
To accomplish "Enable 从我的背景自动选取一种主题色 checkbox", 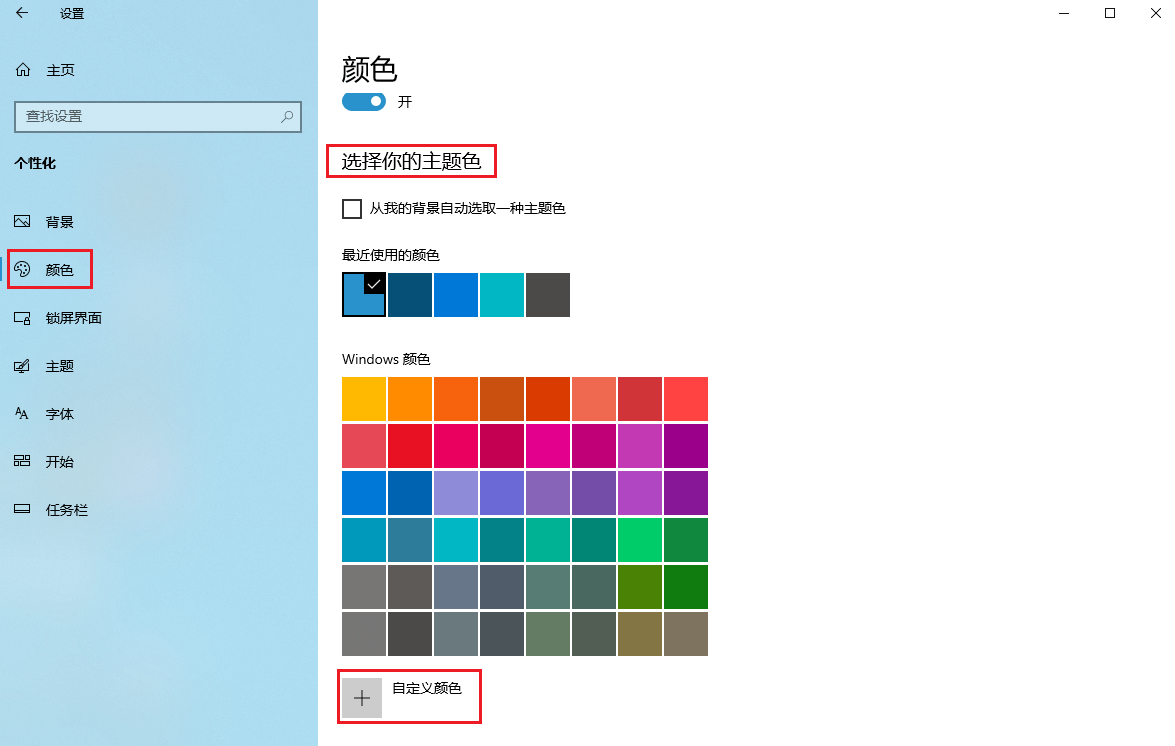I will tap(351, 208).
